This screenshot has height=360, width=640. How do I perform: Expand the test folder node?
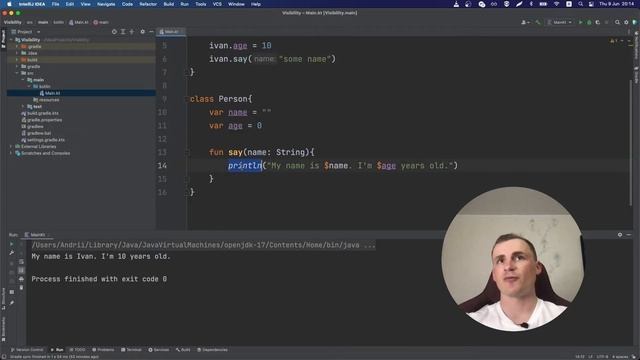pyautogui.click(x=23, y=107)
